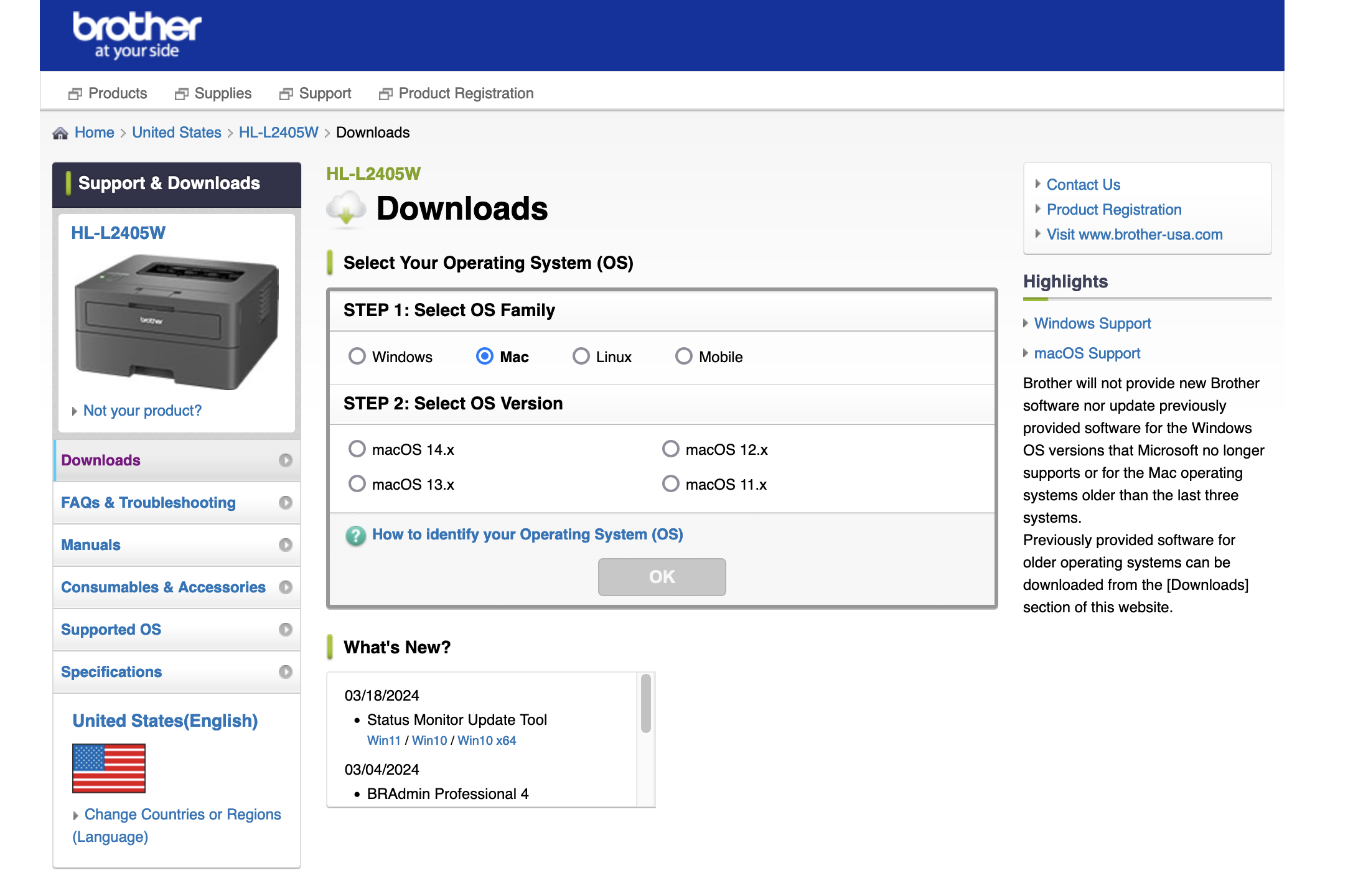Select the Windows OS family radio button

pyautogui.click(x=357, y=357)
